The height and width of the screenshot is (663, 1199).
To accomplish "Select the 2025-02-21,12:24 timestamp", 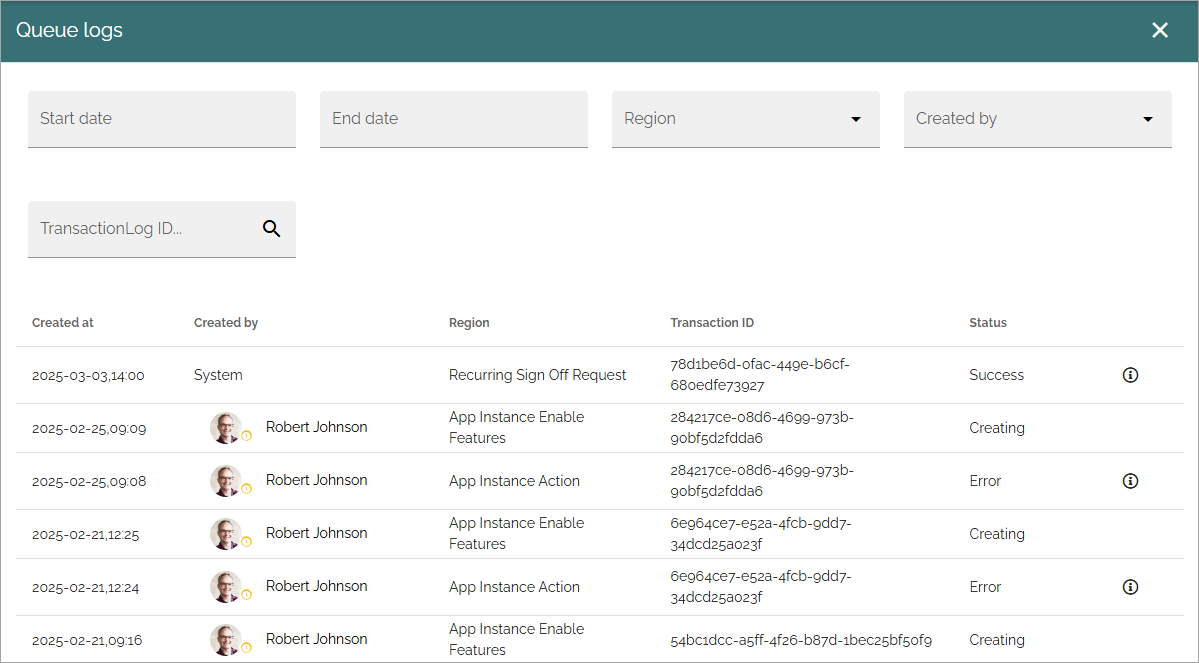I will click(86, 587).
